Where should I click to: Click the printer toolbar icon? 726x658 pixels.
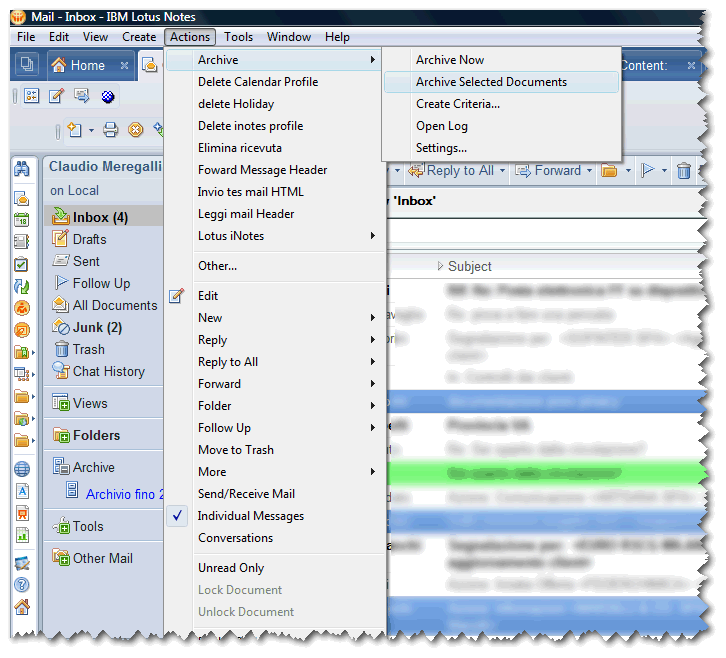(110, 129)
